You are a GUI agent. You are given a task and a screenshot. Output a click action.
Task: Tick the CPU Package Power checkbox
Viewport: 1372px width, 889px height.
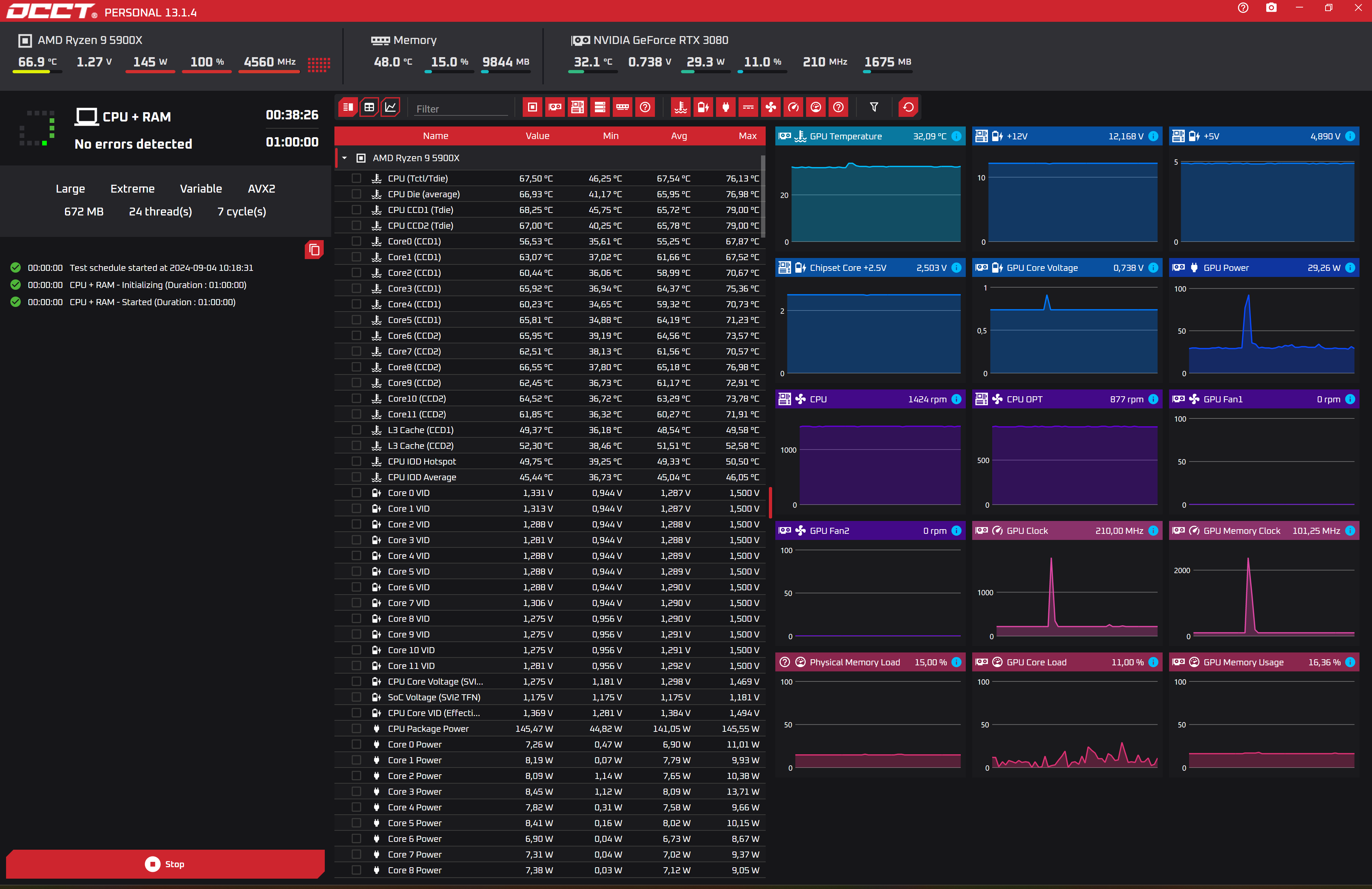coord(356,729)
